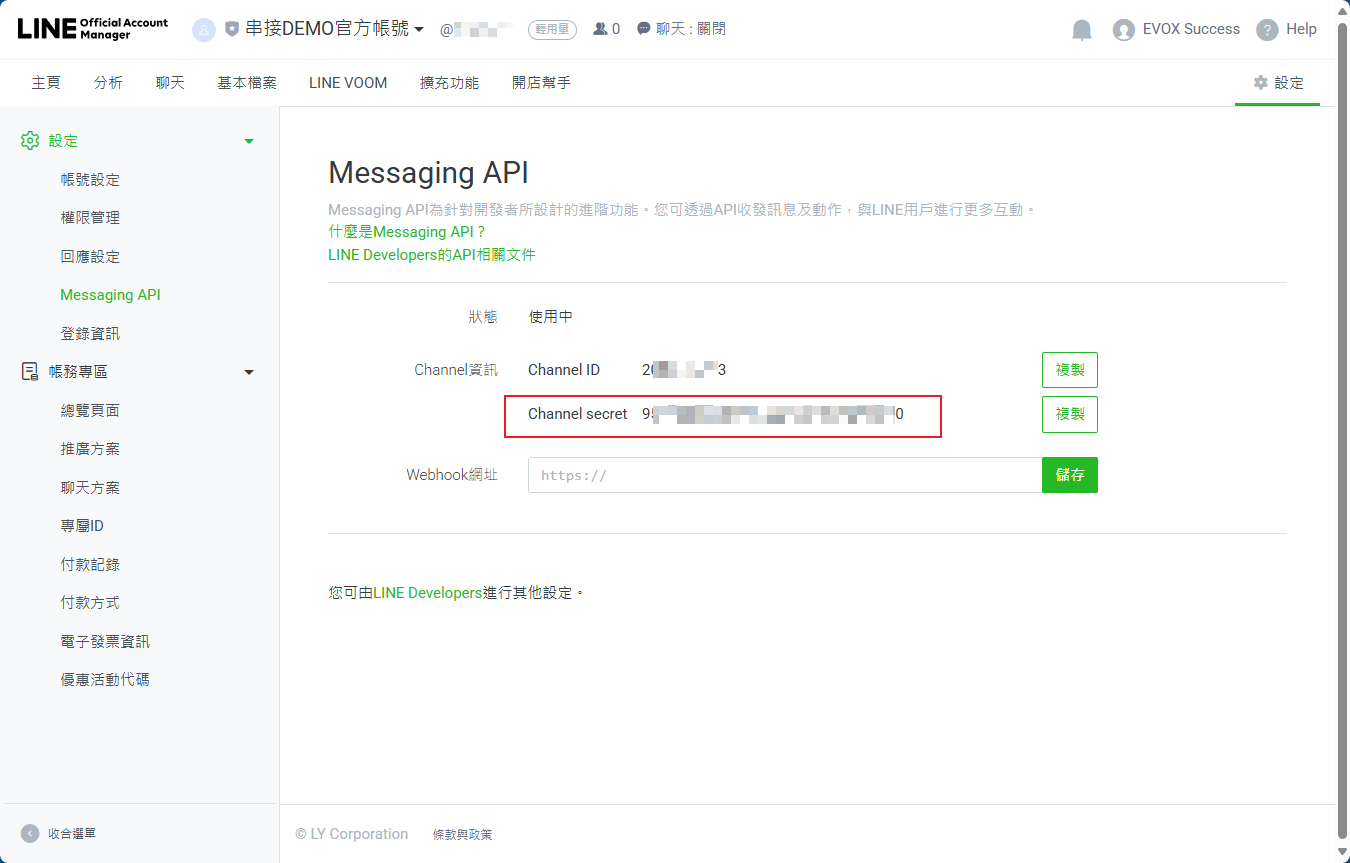The width and height of the screenshot is (1350, 863).
Task: Select 付款記錄 in the sidebar
Action: point(90,565)
